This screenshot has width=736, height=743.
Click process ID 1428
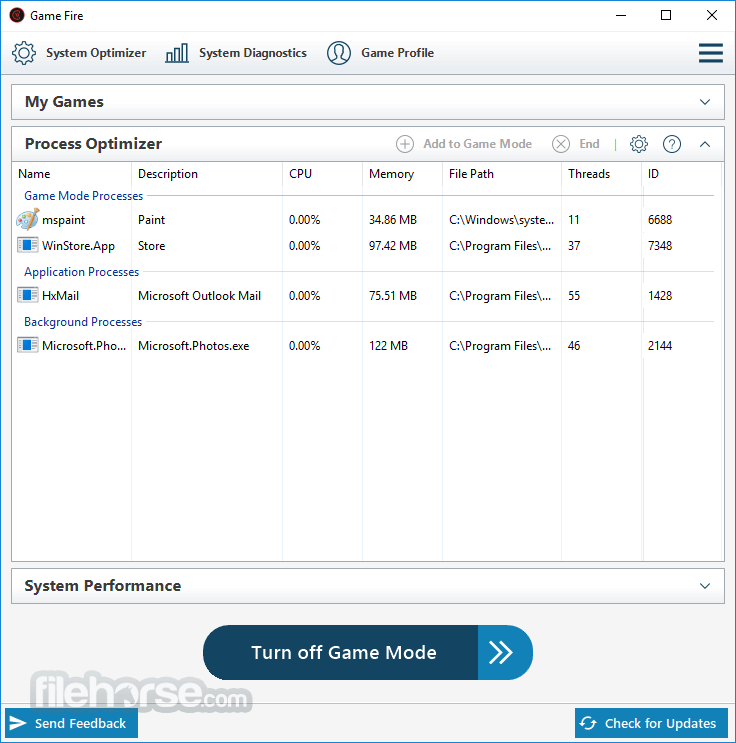660,296
